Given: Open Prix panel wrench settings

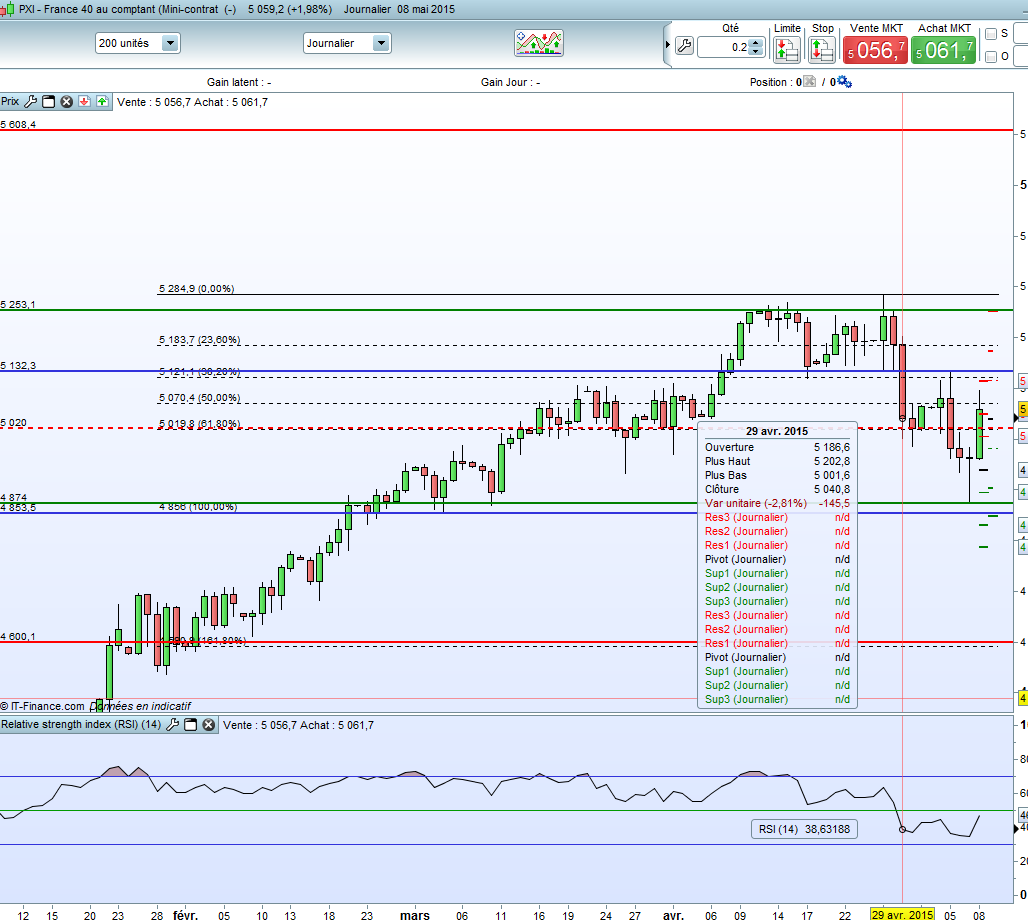Looking at the screenshot, I should [x=30, y=102].
